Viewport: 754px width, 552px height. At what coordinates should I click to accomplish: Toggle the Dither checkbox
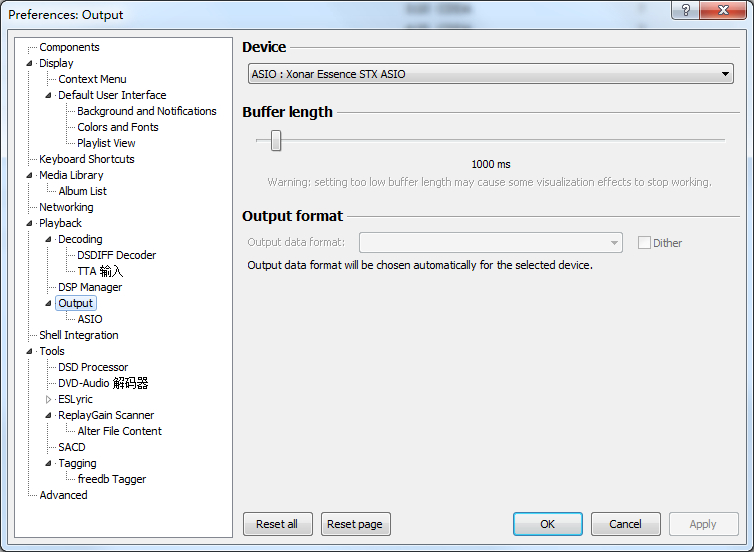pos(645,243)
